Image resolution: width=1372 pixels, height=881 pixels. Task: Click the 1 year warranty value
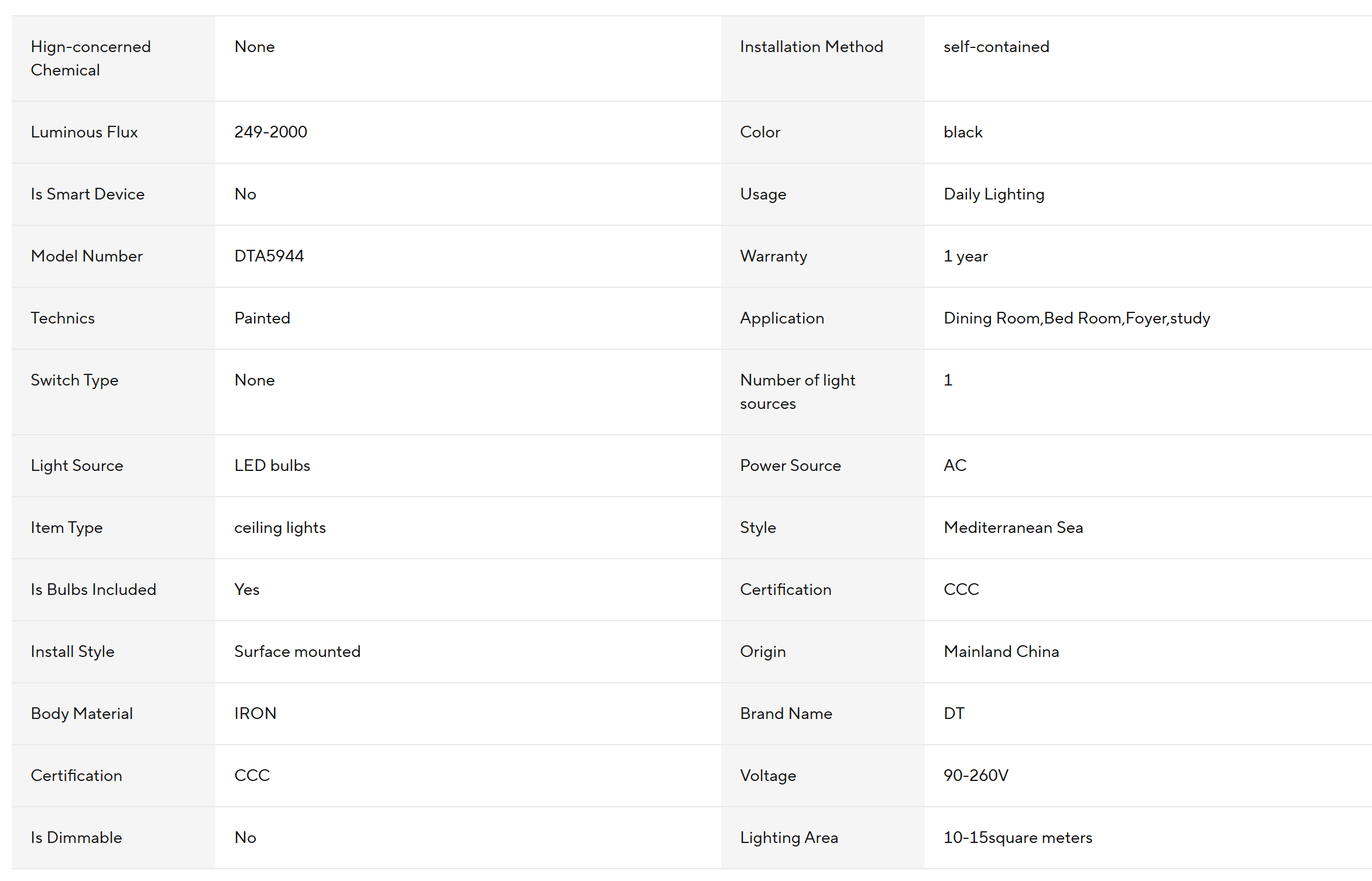click(x=965, y=256)
